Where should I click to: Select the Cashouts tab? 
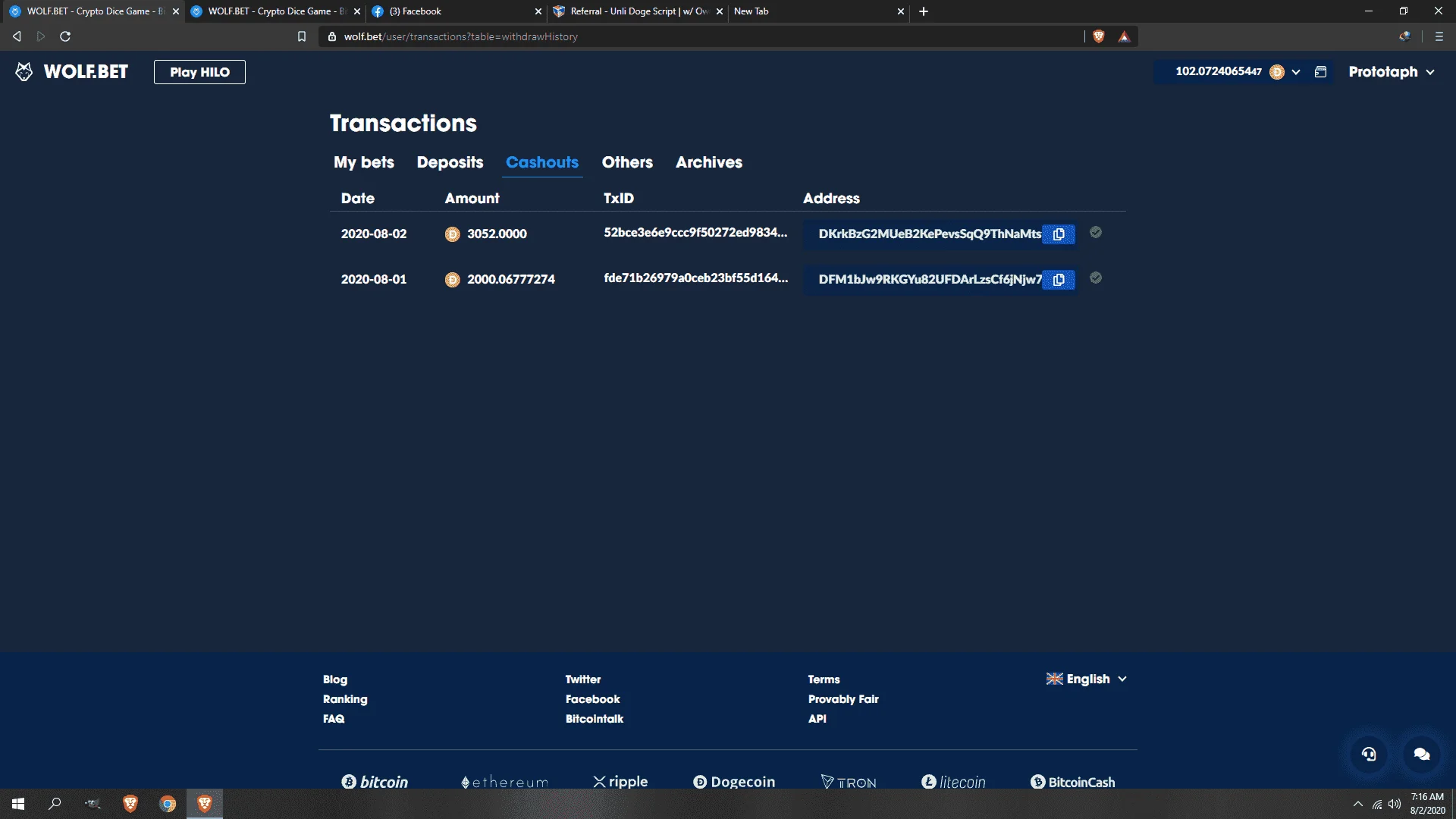tap(542, 162)
